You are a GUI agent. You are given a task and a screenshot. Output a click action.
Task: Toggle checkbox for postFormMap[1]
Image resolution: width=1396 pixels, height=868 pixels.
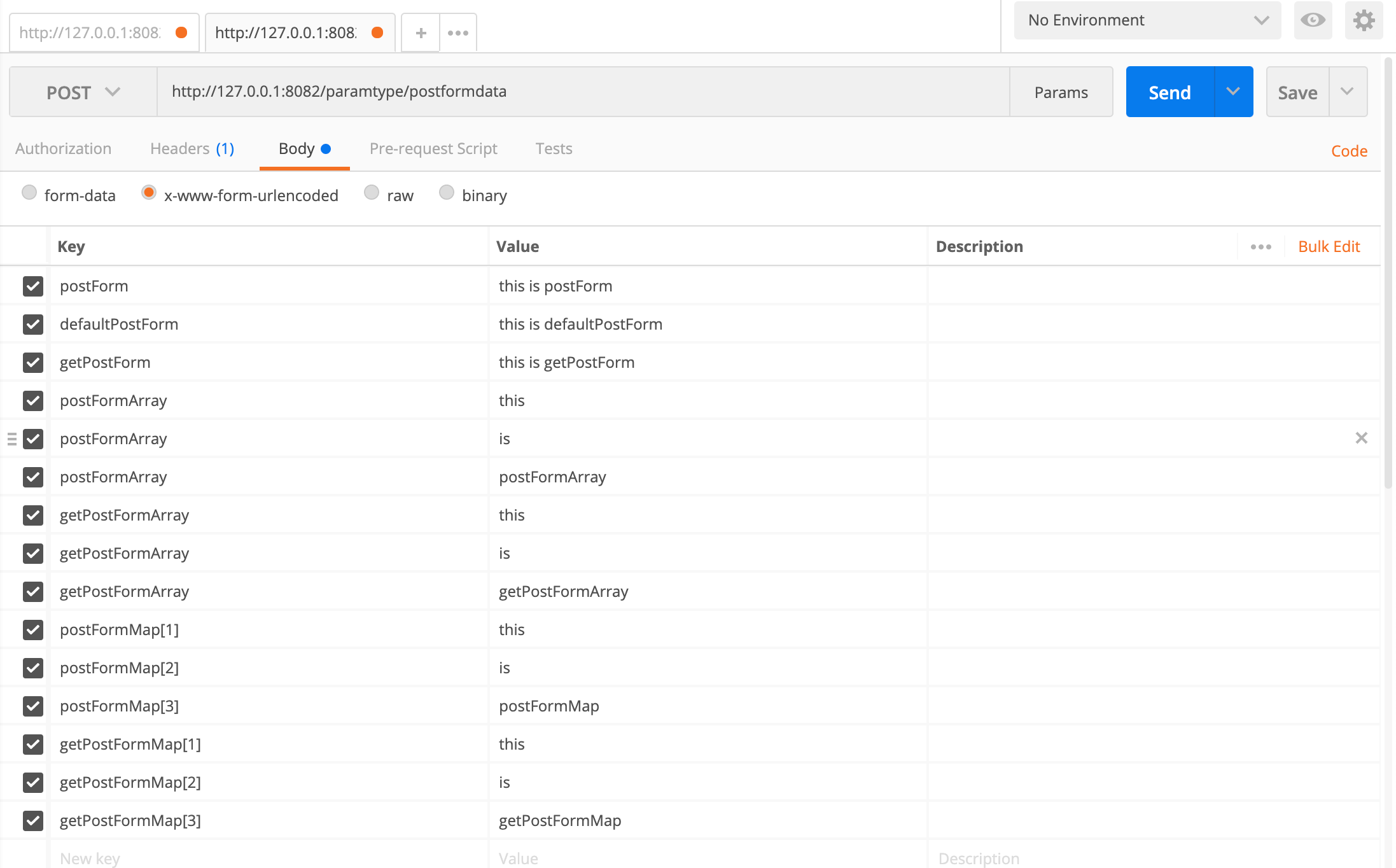[x=33, y=630]
